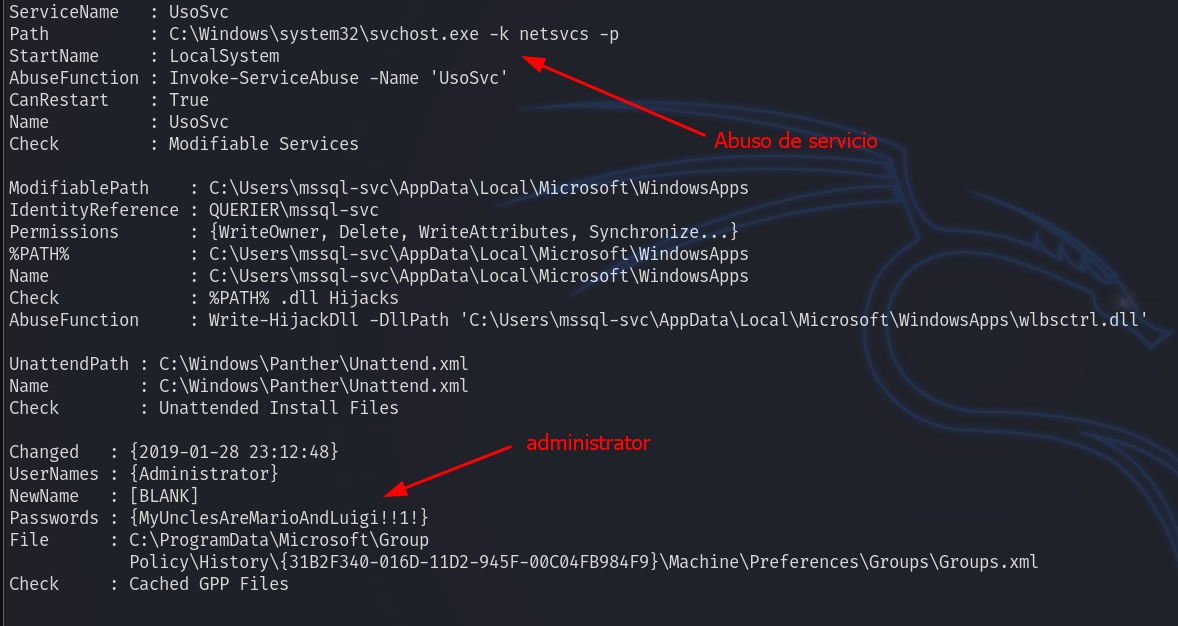Click the 'Cached GPP Files' check value
The height and width of the screenshot is (626, 1178).
point(208,584)
